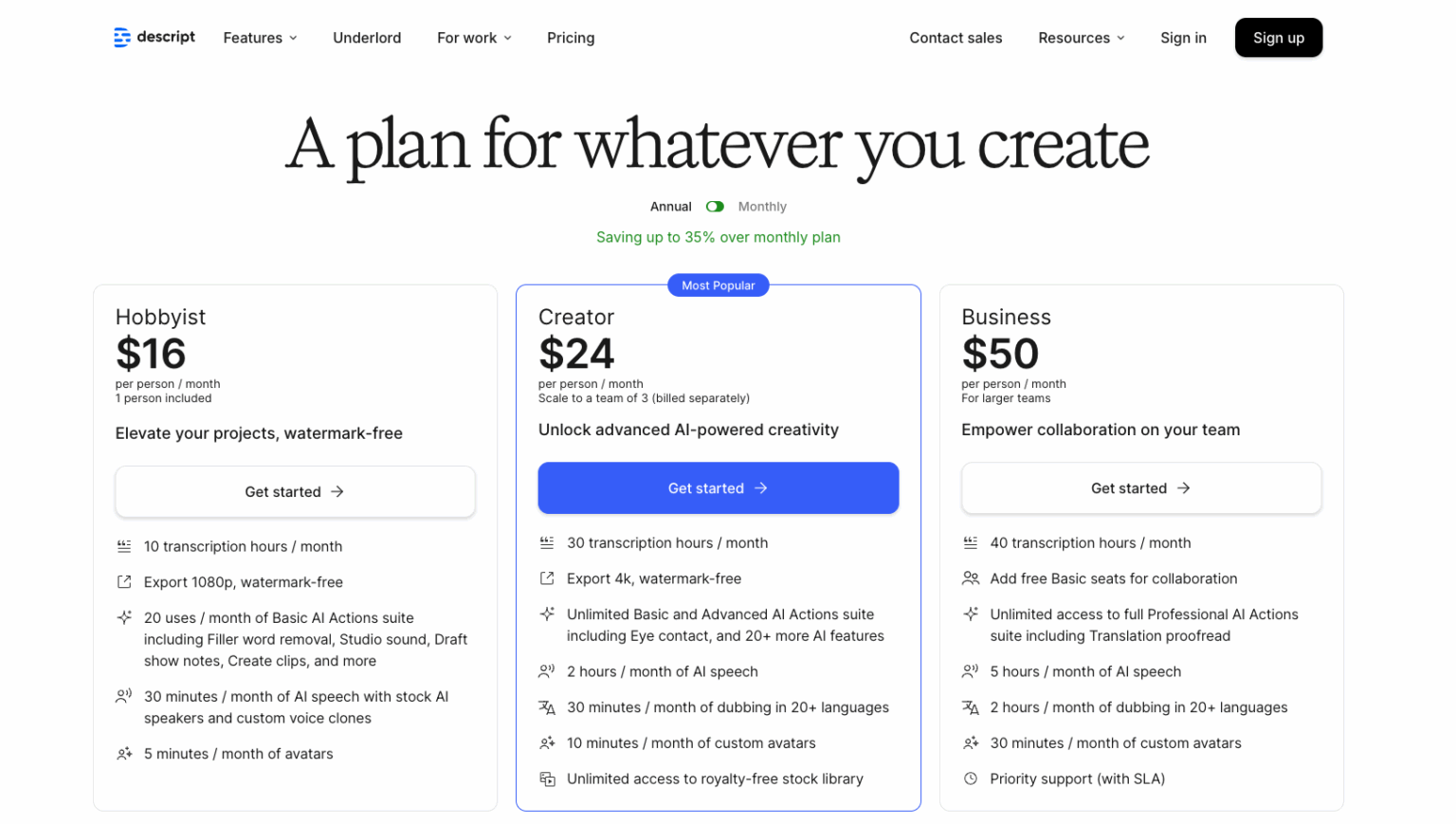Click the AI speech icon in Creator plan
The image size is (1456, 824).
click(x=547, y=671)
